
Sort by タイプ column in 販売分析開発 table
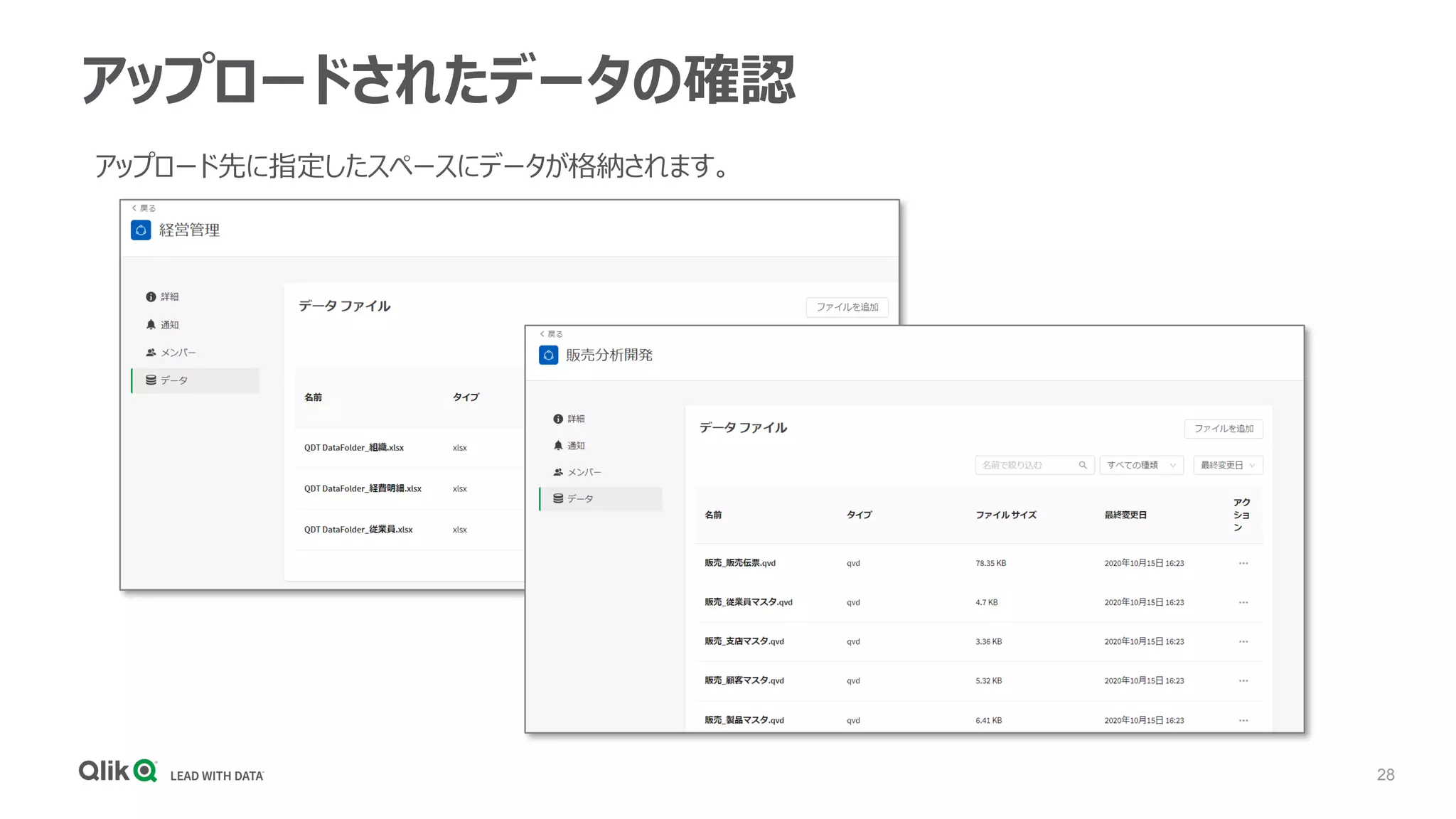tap(859, 515)
